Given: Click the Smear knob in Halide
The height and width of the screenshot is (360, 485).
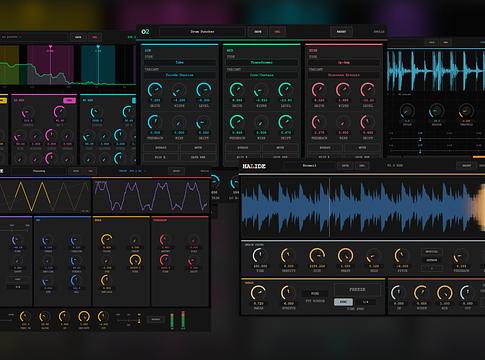Looking at the screenshot, I should pos(258,293).
